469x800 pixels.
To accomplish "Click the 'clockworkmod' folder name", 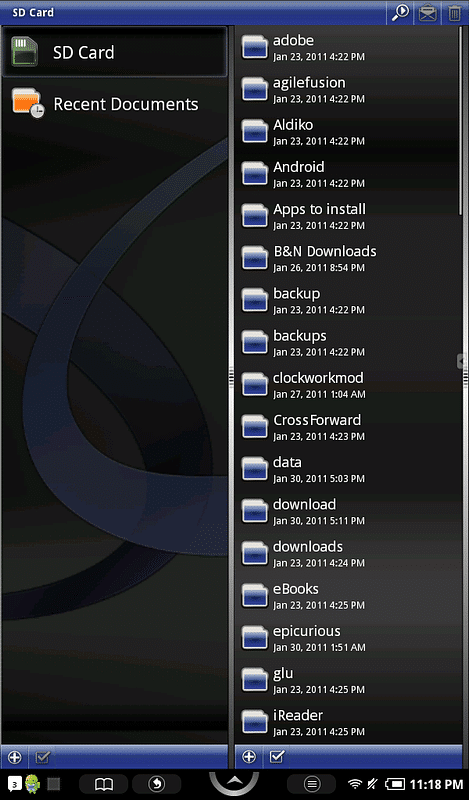I will pos(318,378).
